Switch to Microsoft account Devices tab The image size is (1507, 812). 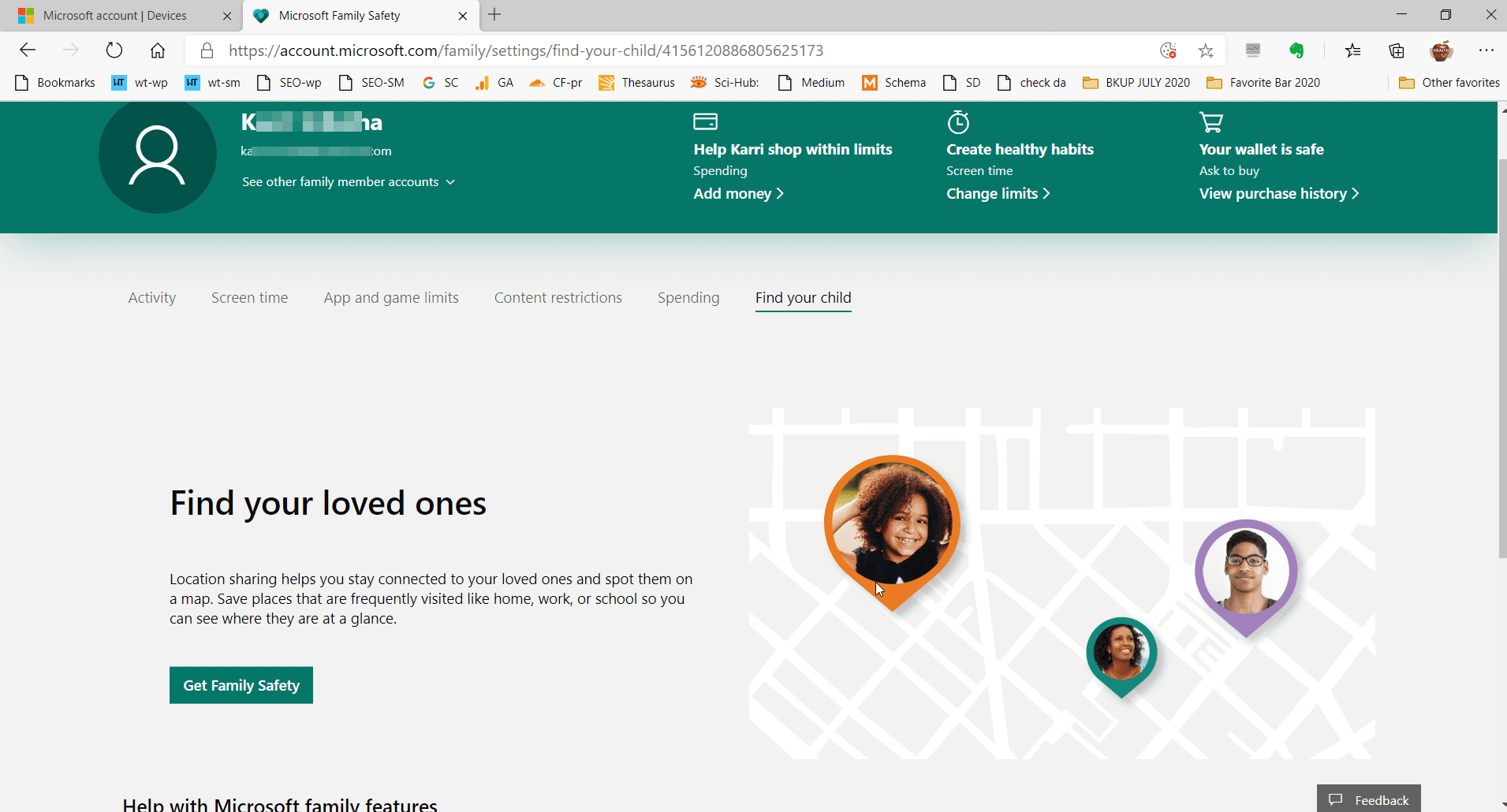click(115, 16)
